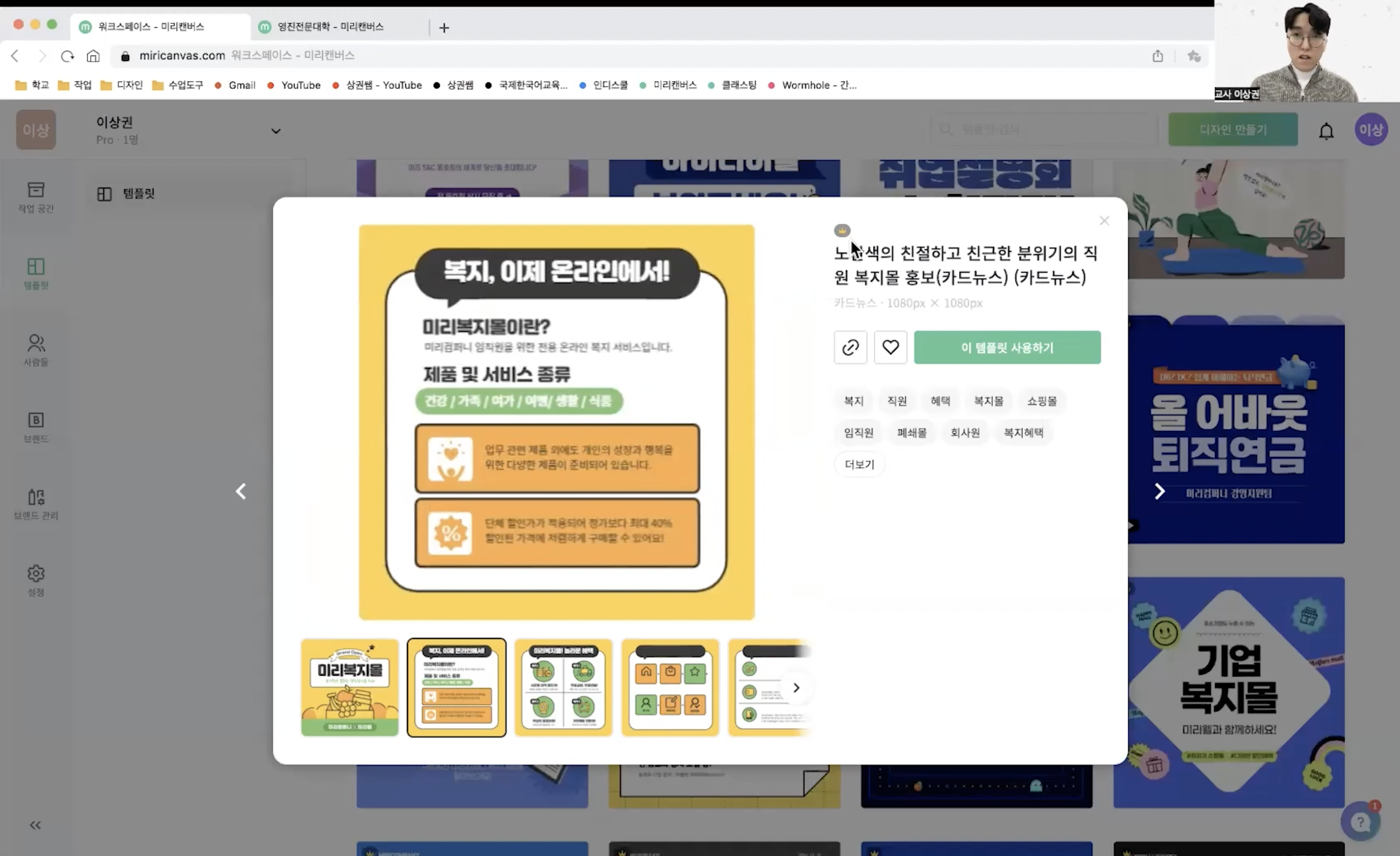Image resolution: width=1400 pixels, height=856 pixels.
Task: Click the 임직원 tag
Action: point(858,433)
